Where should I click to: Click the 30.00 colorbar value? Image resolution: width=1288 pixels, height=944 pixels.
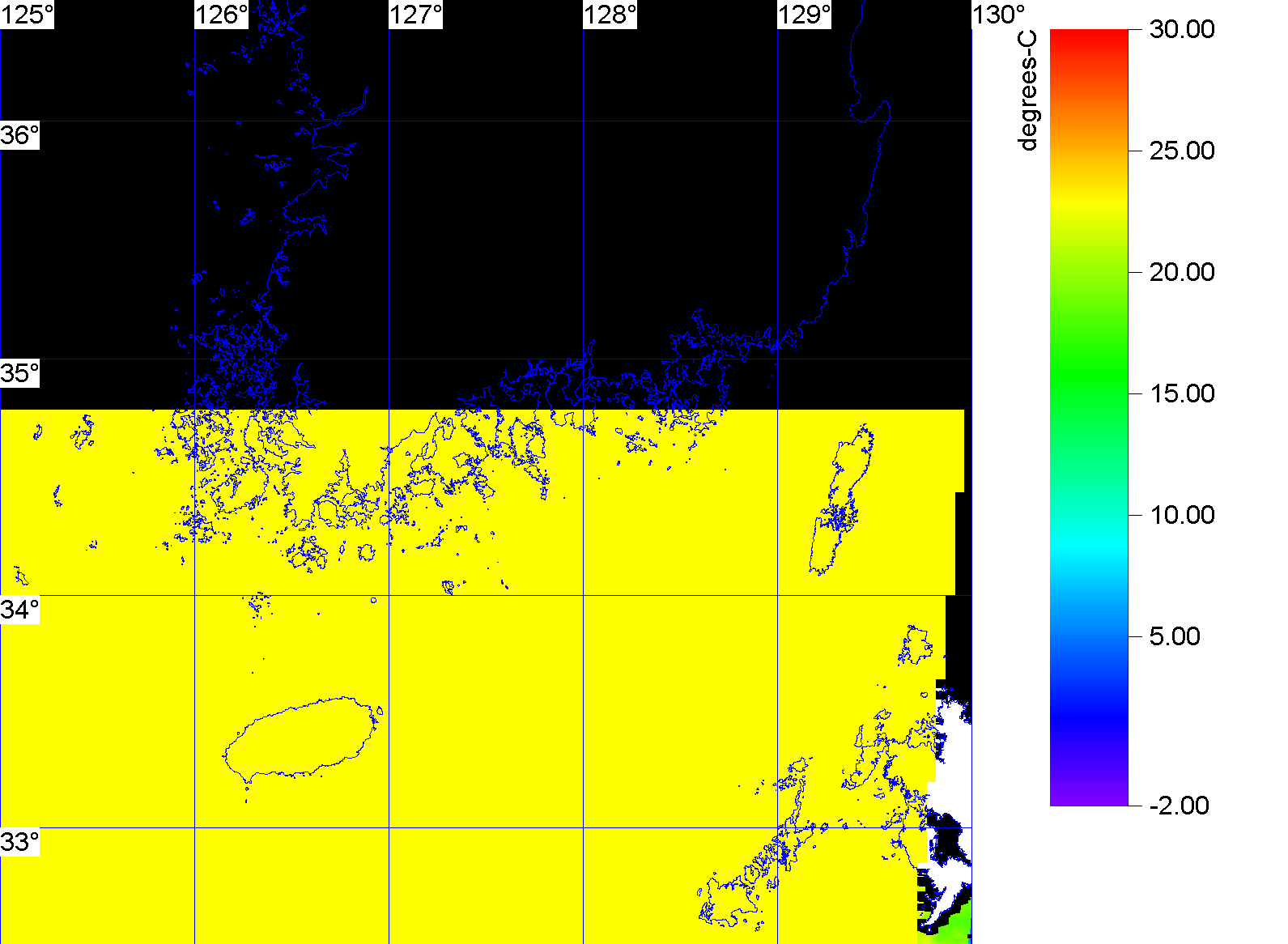(x=1182, y=29)
